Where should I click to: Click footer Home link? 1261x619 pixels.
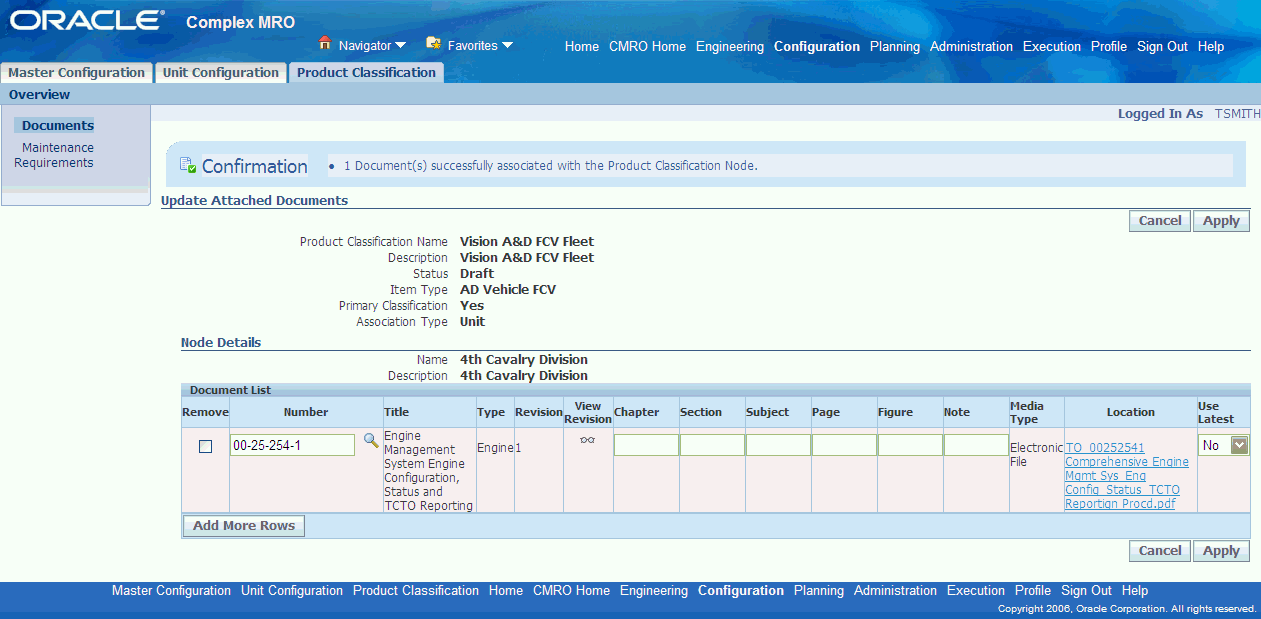[506, 591]
